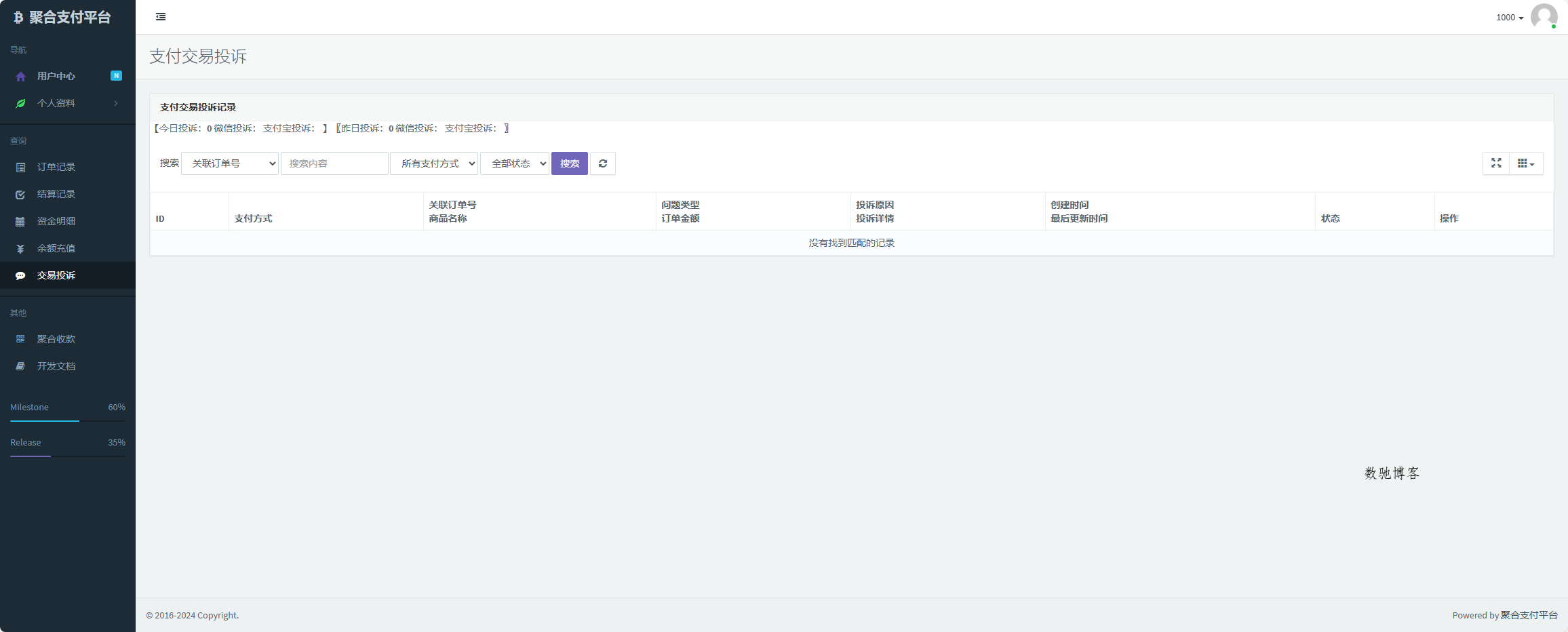1568x632 pixels.
Task: Open the 关联订单号 search field dropdown
Action: click(230, 163)
